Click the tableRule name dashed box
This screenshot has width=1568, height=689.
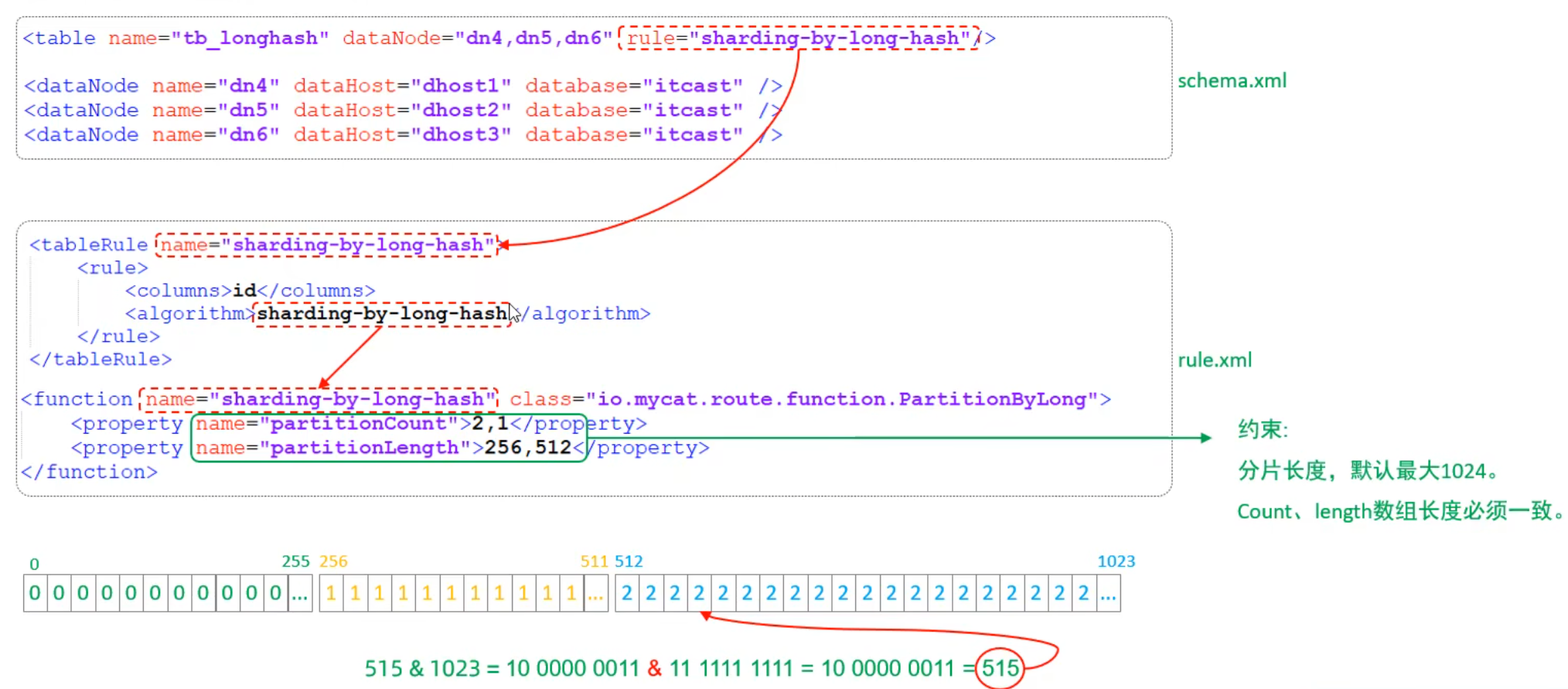click(326, 245)
